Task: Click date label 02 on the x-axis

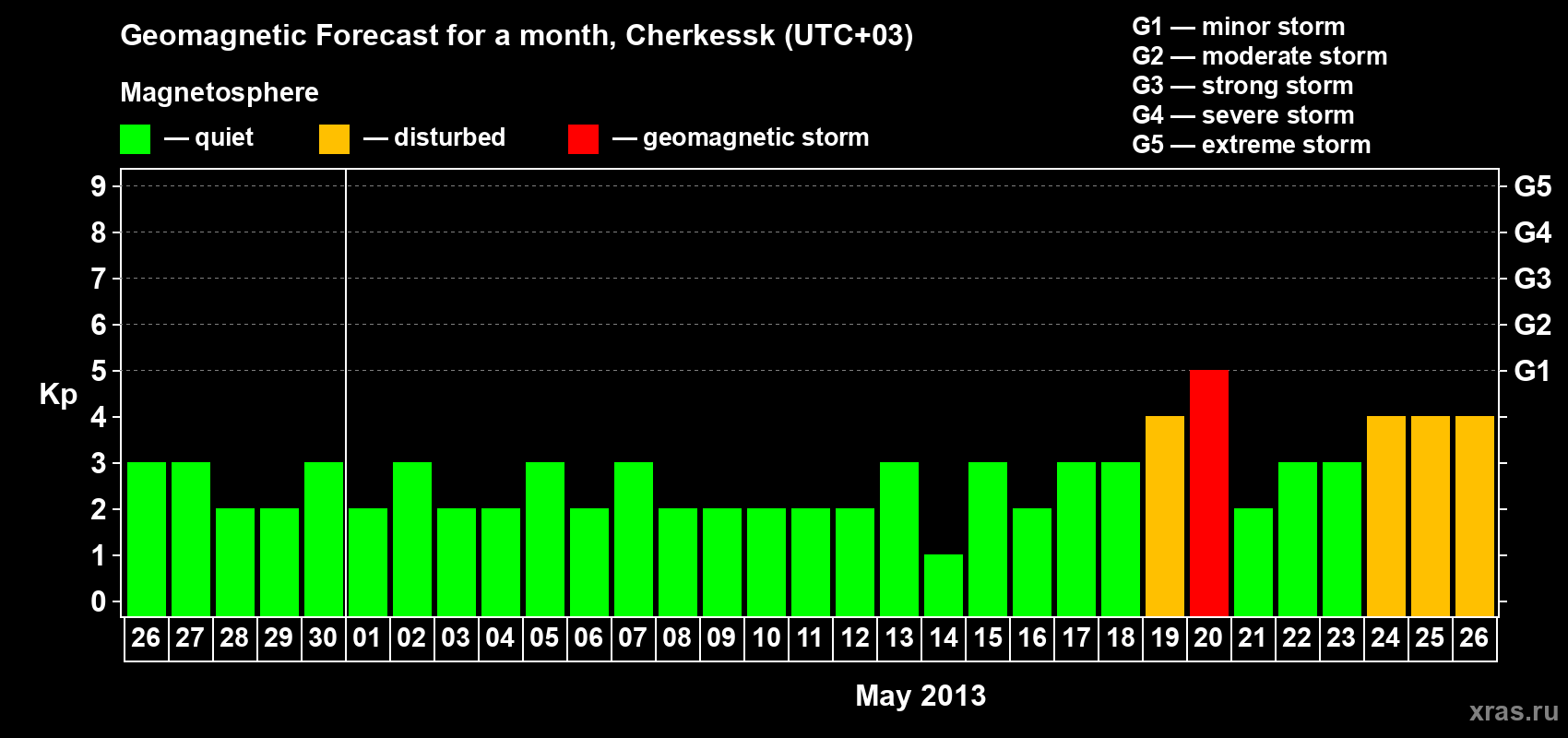Action: pyautogui.click(x=411, y=637)
